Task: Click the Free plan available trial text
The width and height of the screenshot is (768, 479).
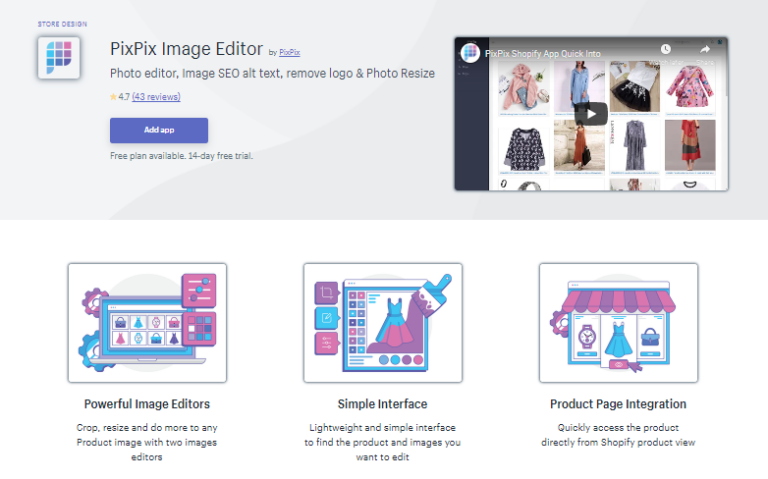Action: tap(181, 156)
